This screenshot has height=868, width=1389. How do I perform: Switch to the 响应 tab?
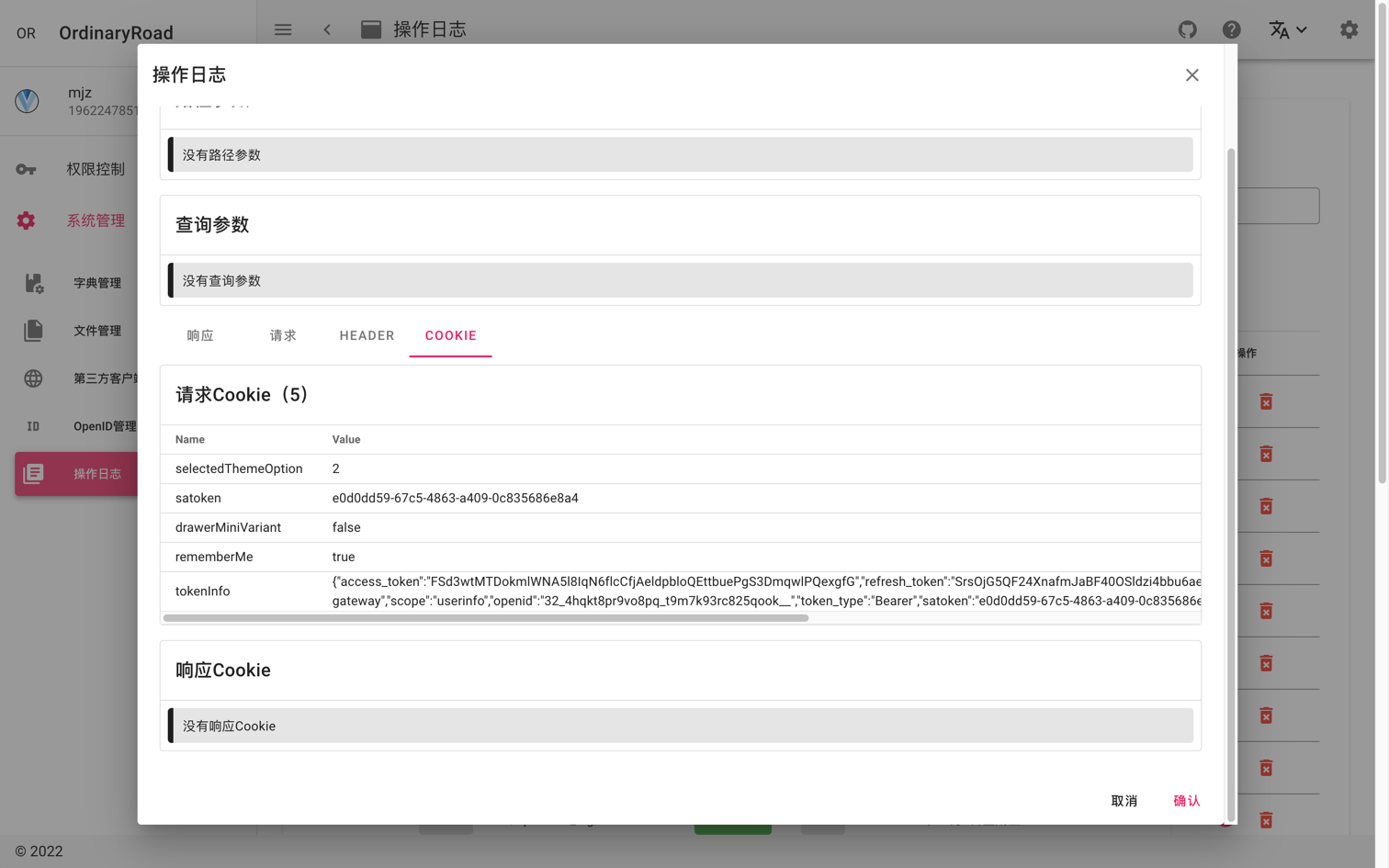200,336
